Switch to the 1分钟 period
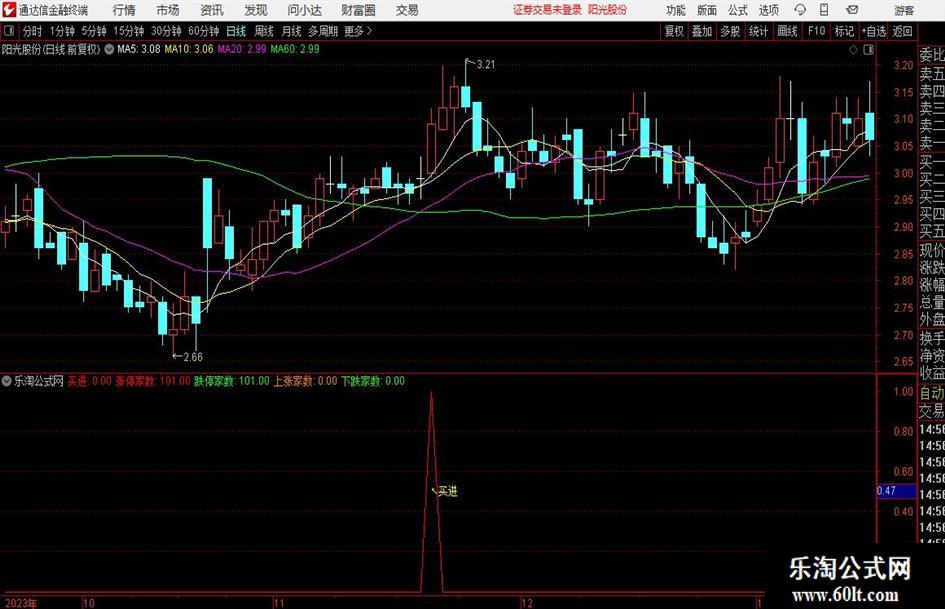The width and height of the screenshot is (945, 609). [61, 31]
